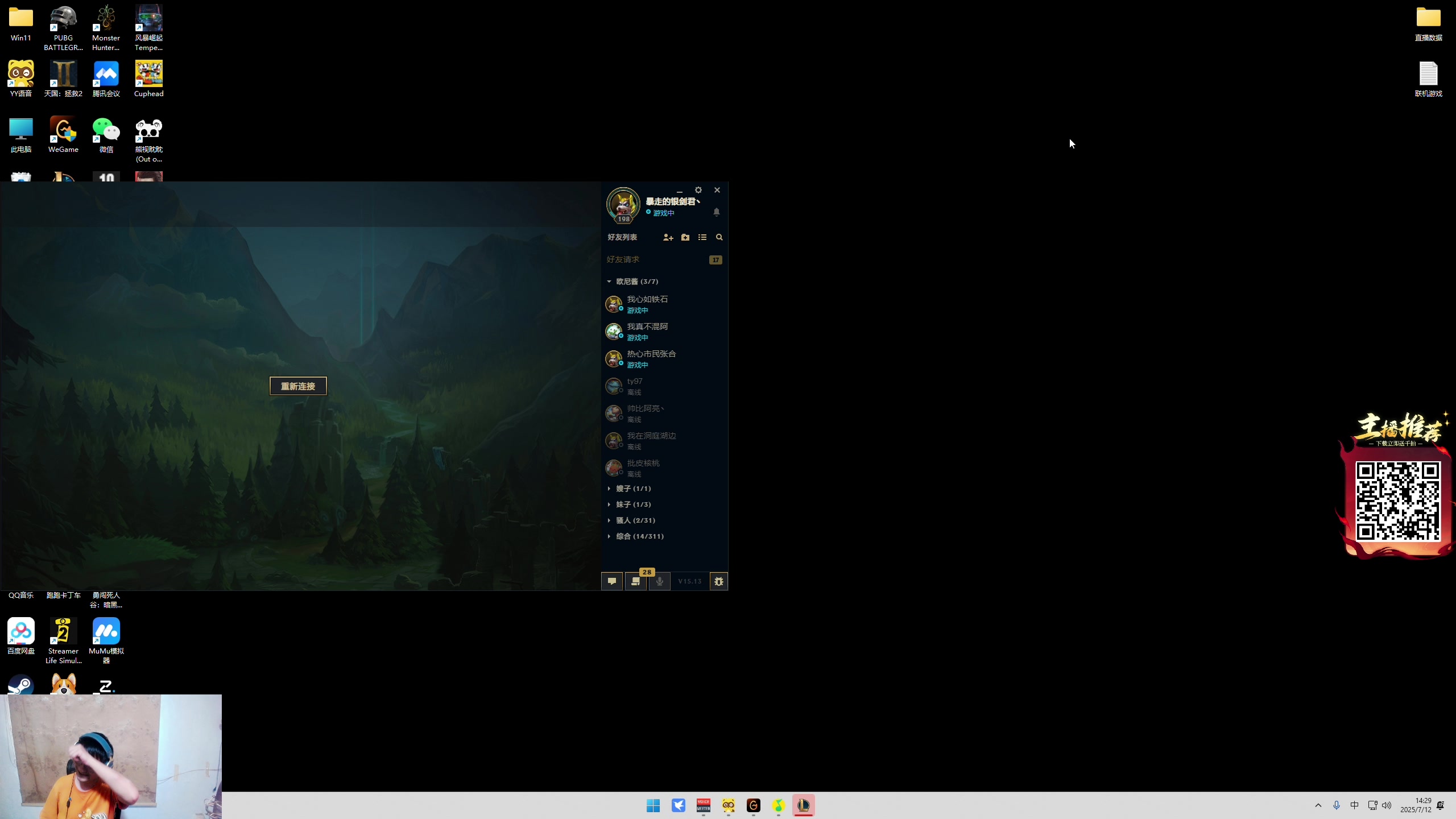Open Cuphead desktop shortcut

tap(148, 79)
